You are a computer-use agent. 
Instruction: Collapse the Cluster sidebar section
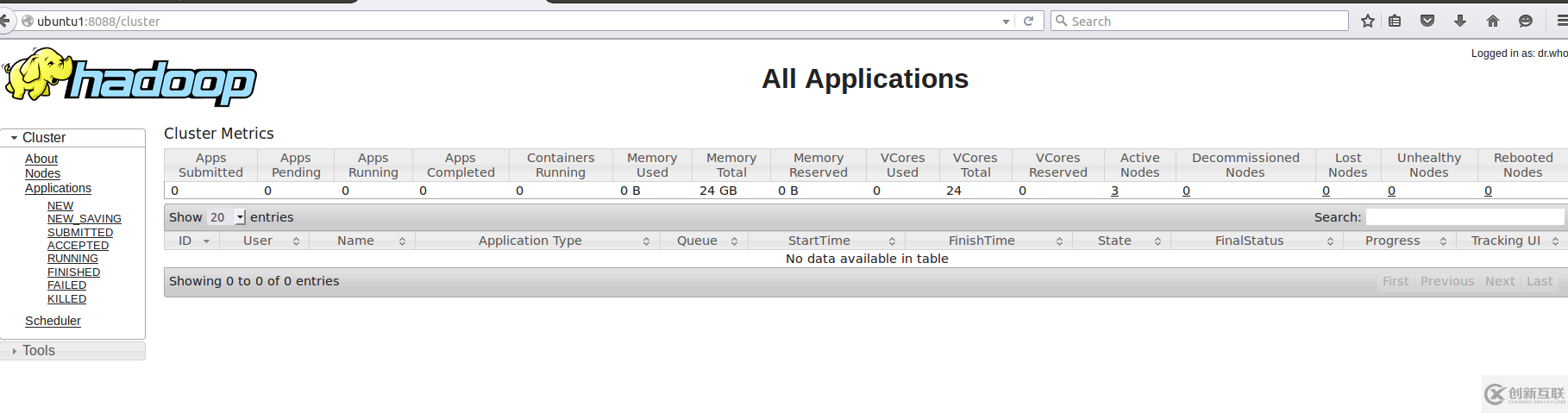coord(43,138)
